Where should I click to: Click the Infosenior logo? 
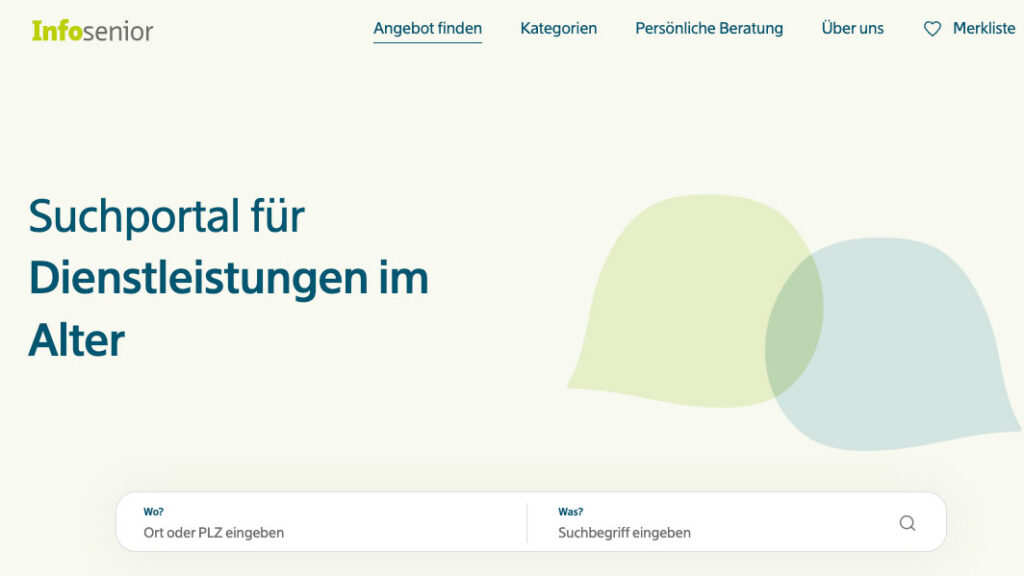(x=92, y=31)
